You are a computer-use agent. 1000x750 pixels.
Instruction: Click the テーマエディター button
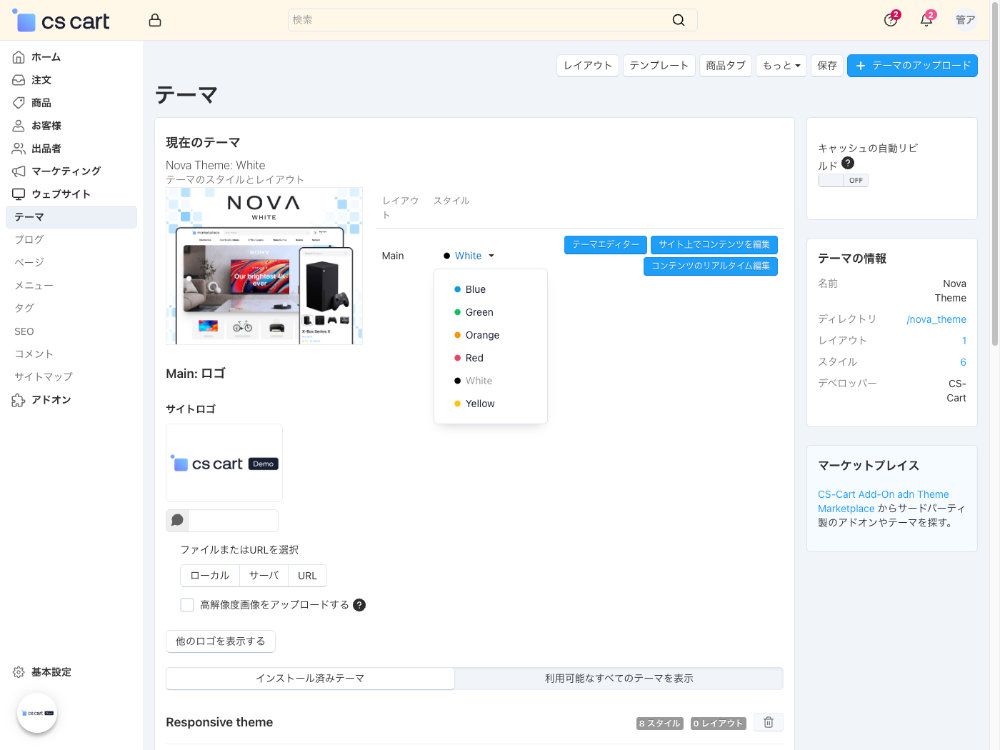[605, 245]
